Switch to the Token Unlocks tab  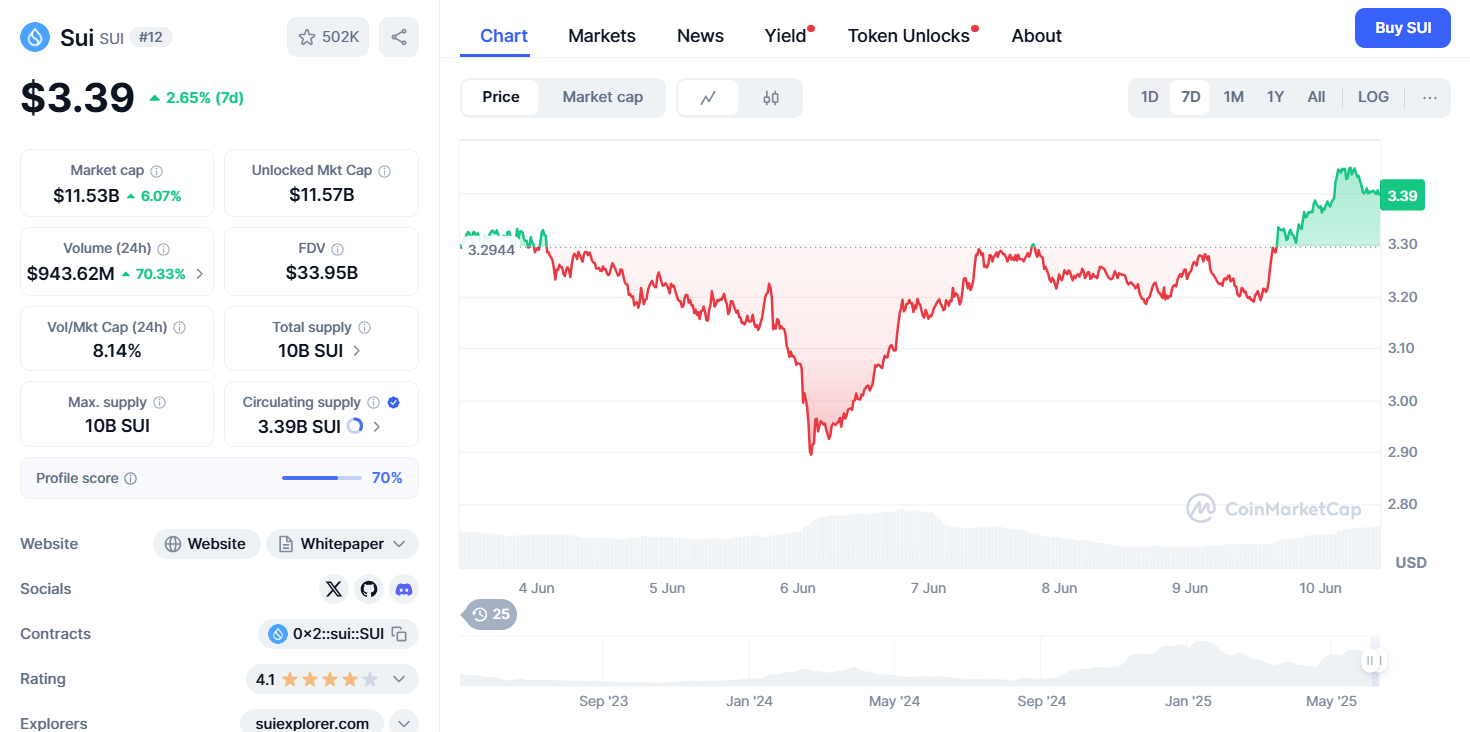tap(908, 36)
